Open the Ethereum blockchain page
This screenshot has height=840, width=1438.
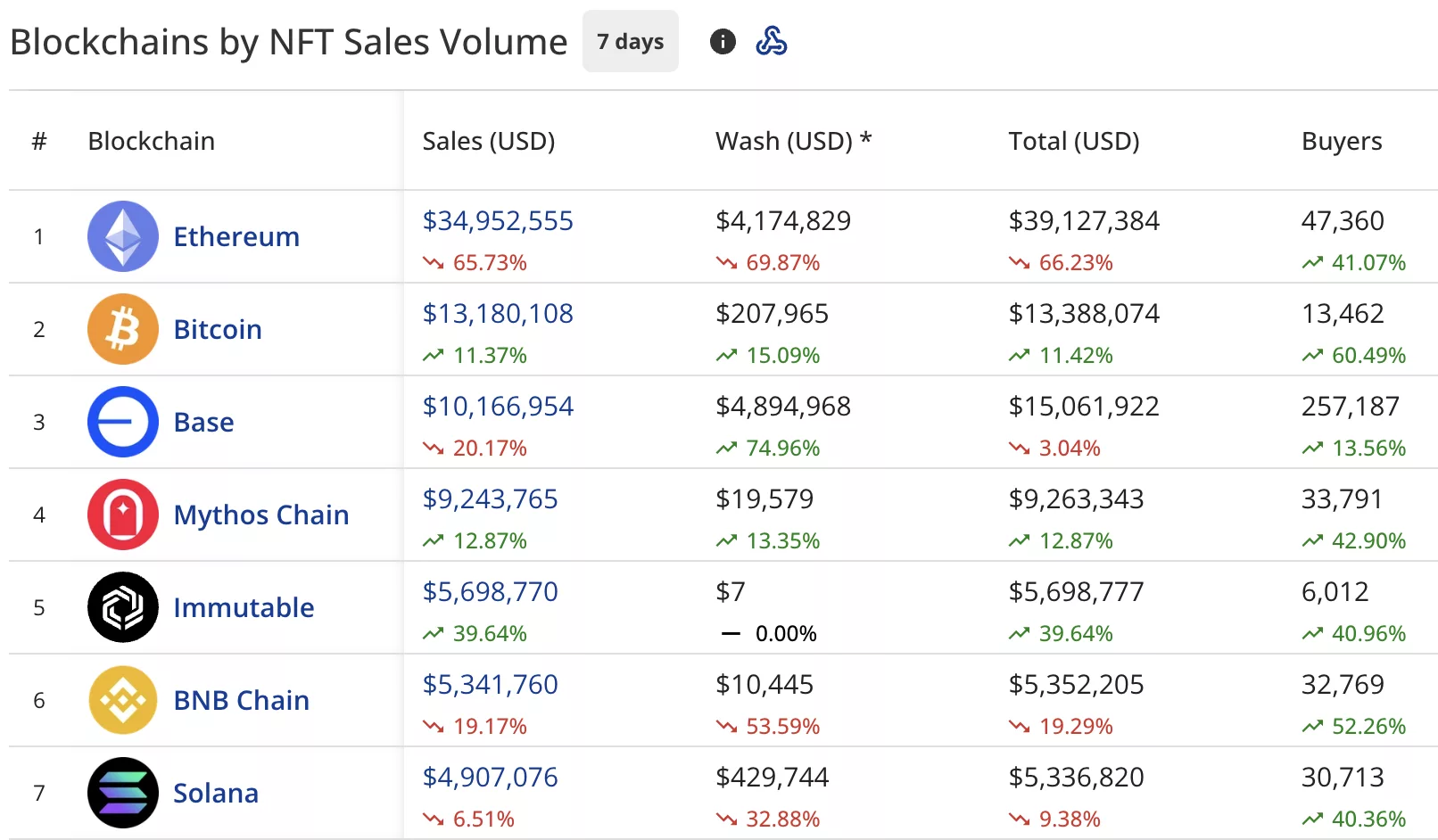236,236
